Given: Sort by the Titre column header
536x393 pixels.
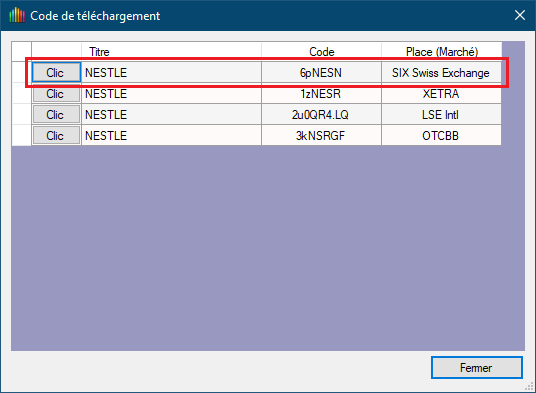Looking at the screenshot, I should coord(171,52).
